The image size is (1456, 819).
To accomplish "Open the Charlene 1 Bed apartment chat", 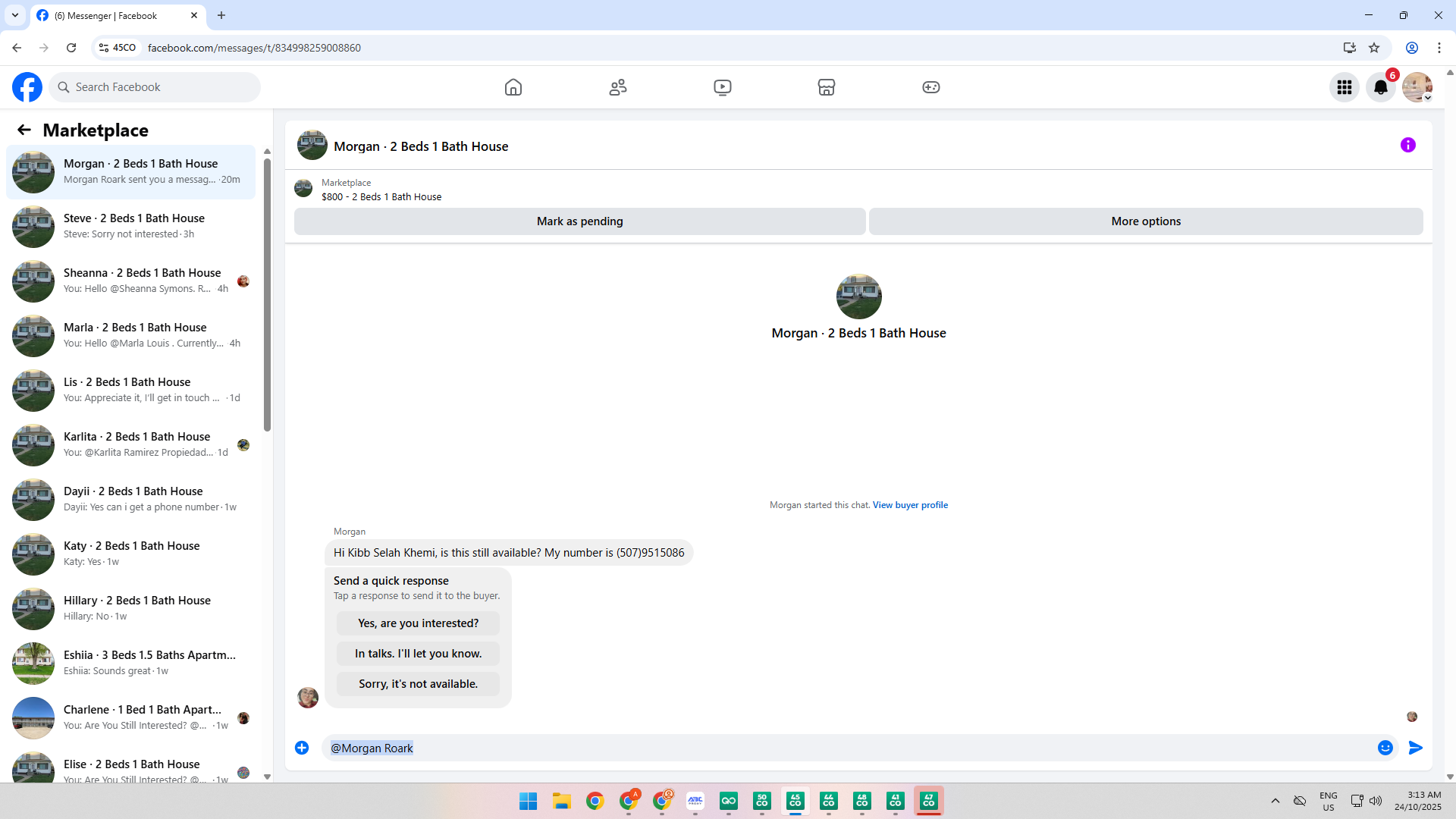I will [130, 718].
